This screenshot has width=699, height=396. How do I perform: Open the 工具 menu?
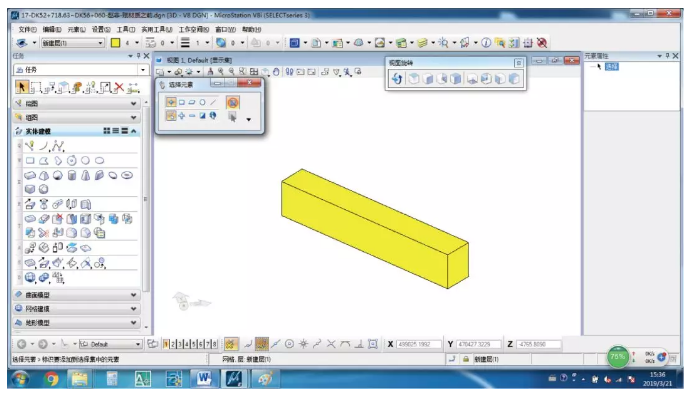(x=126, y=29)
